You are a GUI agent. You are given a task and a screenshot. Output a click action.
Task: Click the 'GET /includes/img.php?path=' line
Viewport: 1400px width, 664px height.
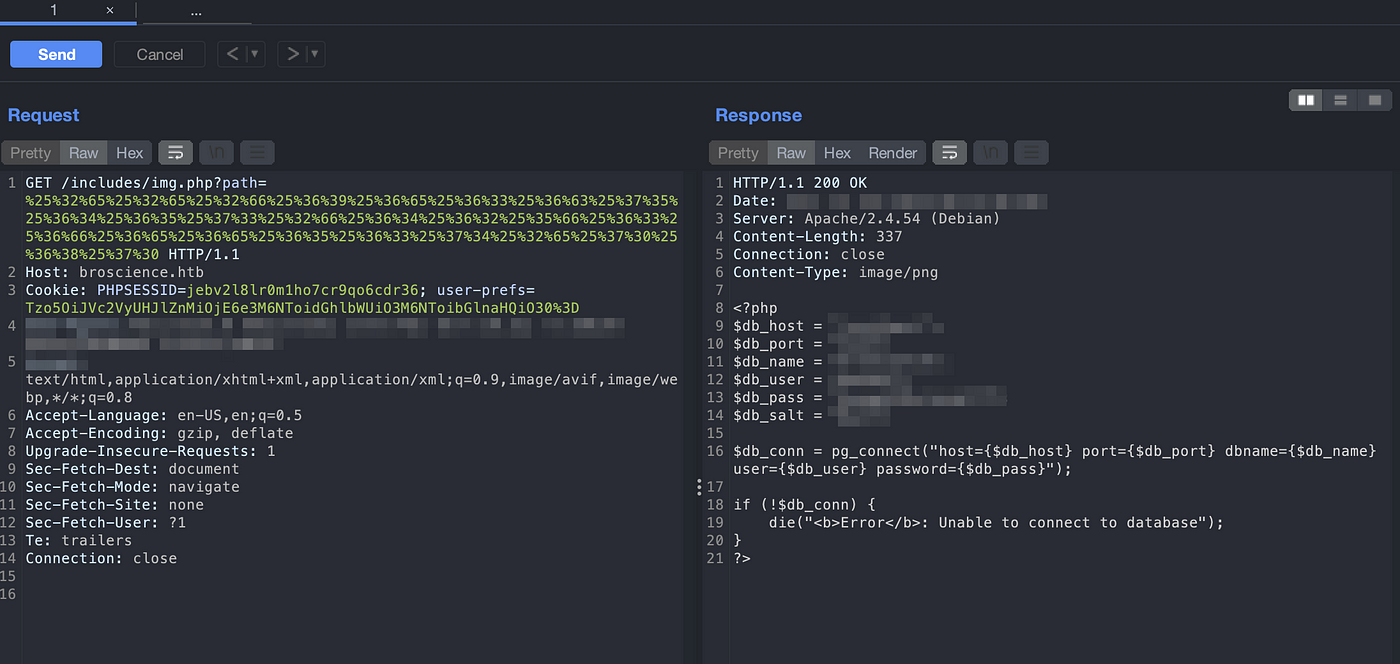(146, 183)
